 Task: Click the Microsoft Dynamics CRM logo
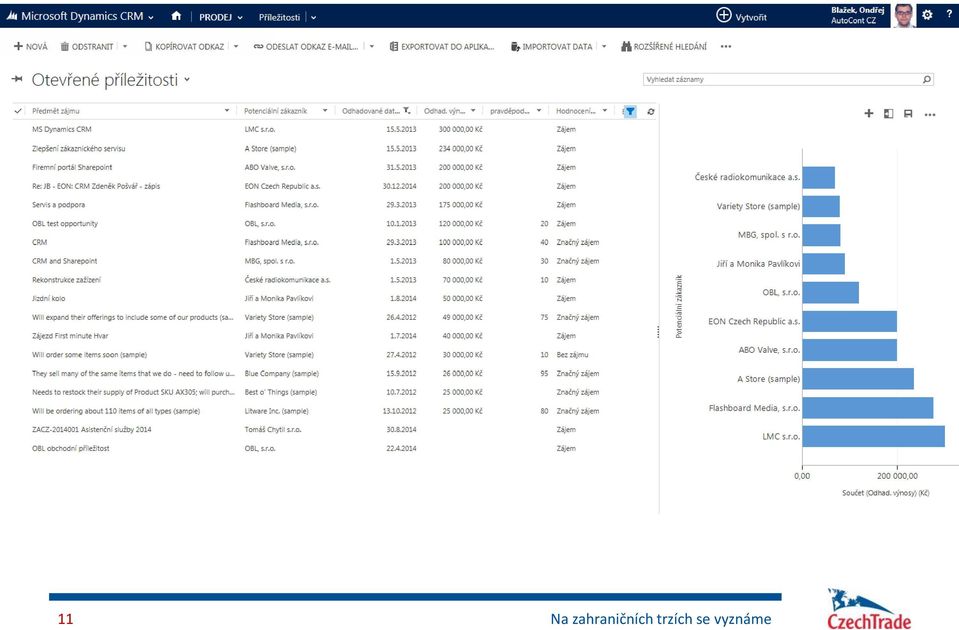pos(12,17)
